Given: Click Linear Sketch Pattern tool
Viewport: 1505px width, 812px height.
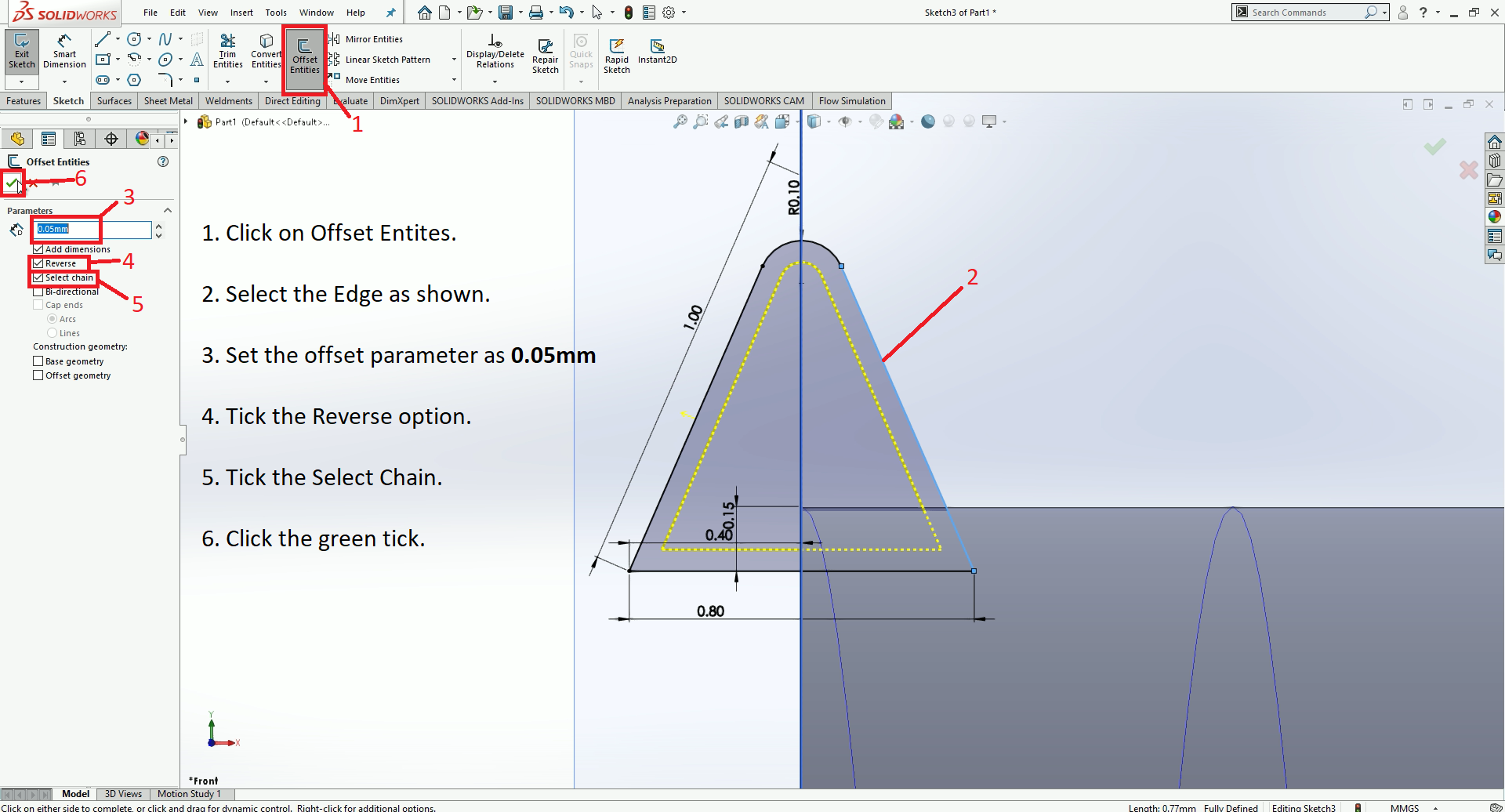Looking at the screenshot, I should click(x=379, y=60).
